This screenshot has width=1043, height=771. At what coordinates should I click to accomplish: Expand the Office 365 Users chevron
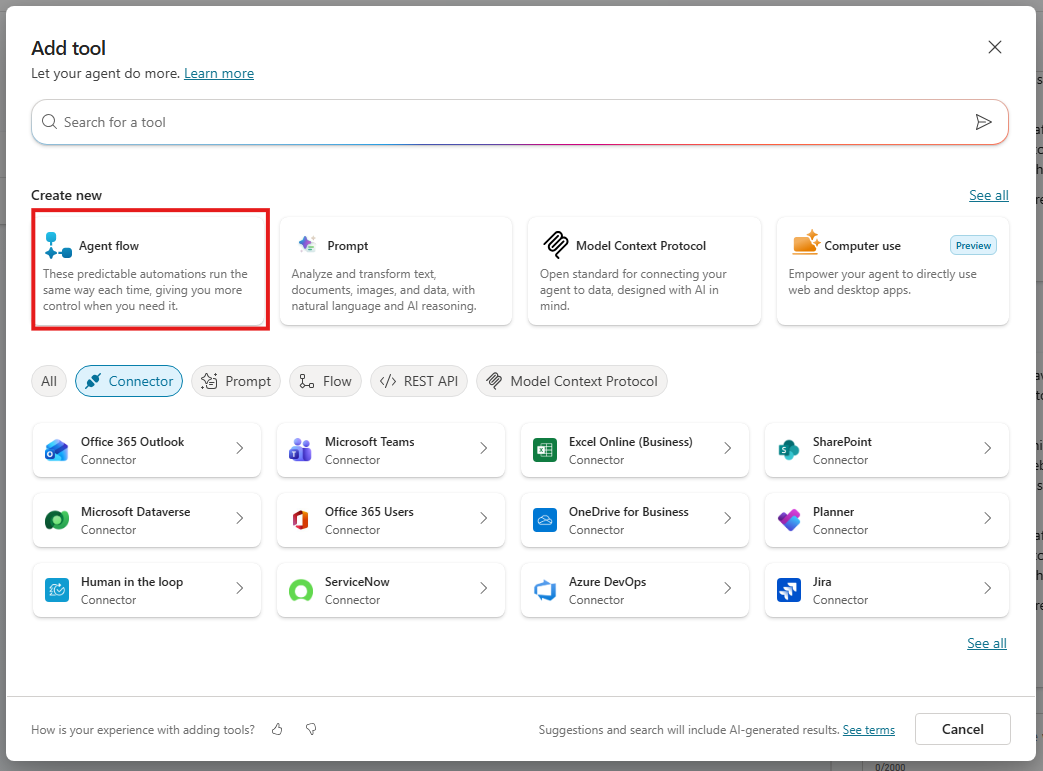484,518
